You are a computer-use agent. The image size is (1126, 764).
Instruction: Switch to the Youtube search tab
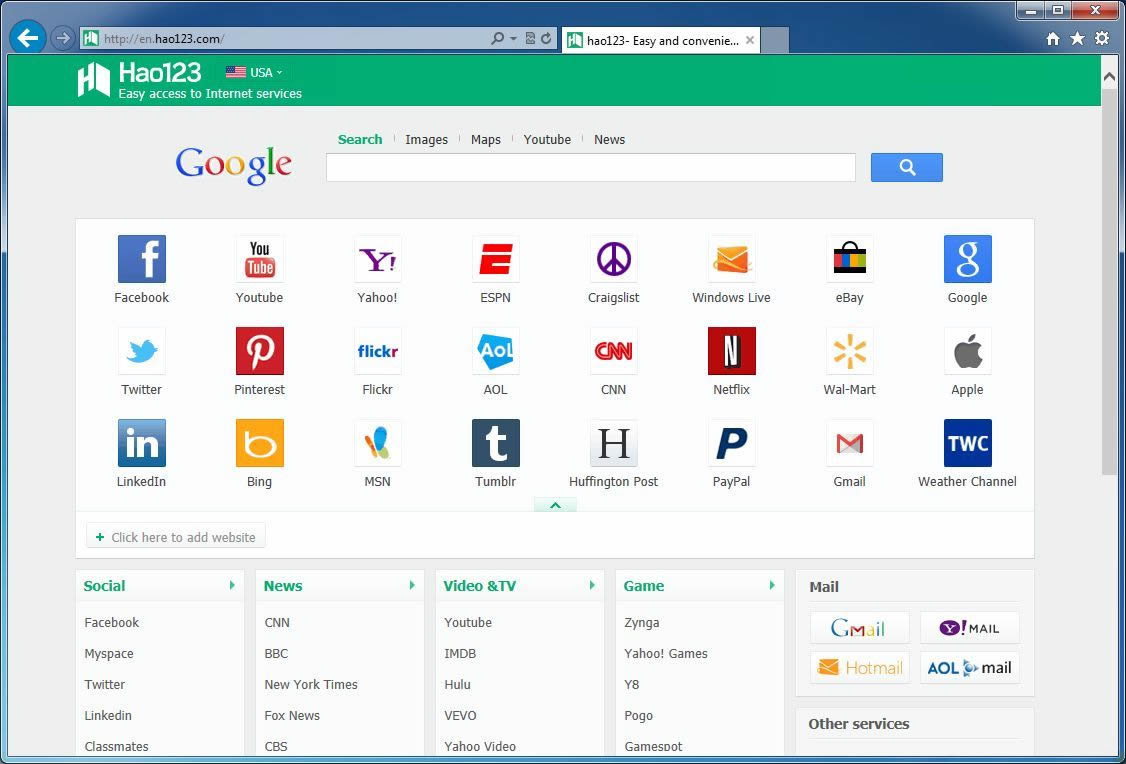(547, 139)
